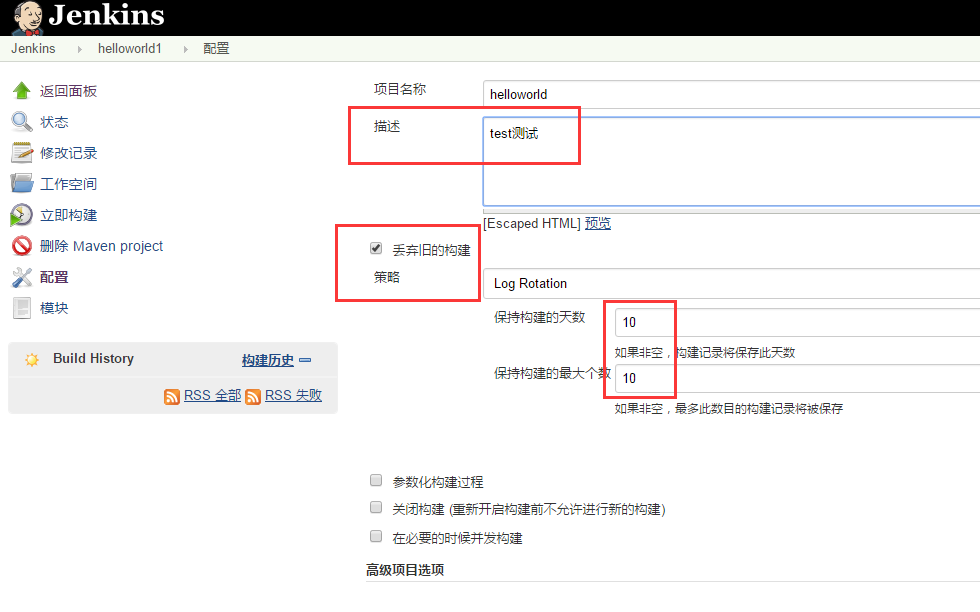Click the wrench tools icon beside 配置
This screenshot has height=612, width=980.
click(x=21, y=277)
